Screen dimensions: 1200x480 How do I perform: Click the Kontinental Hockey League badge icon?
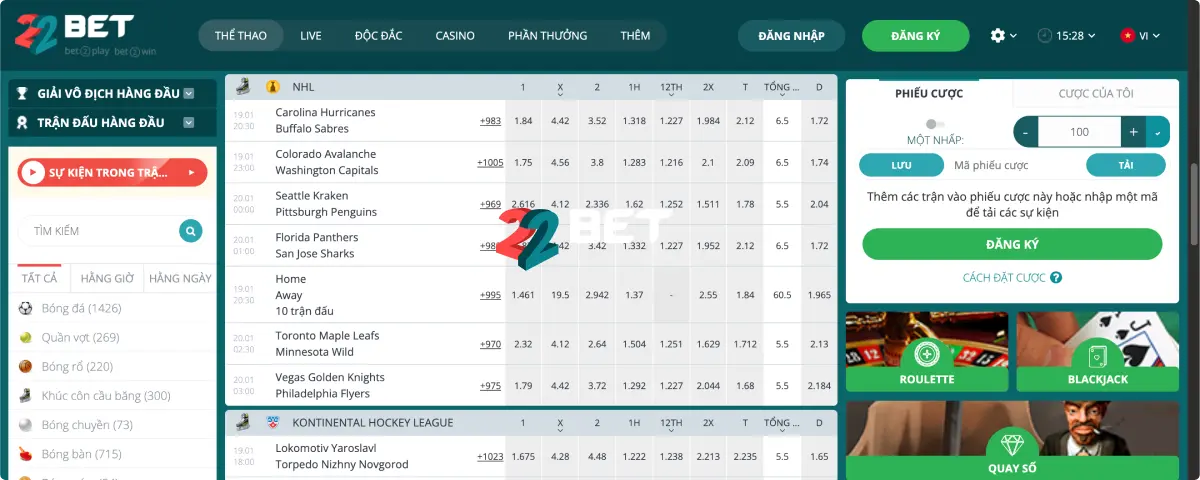[x=273, y=423]
